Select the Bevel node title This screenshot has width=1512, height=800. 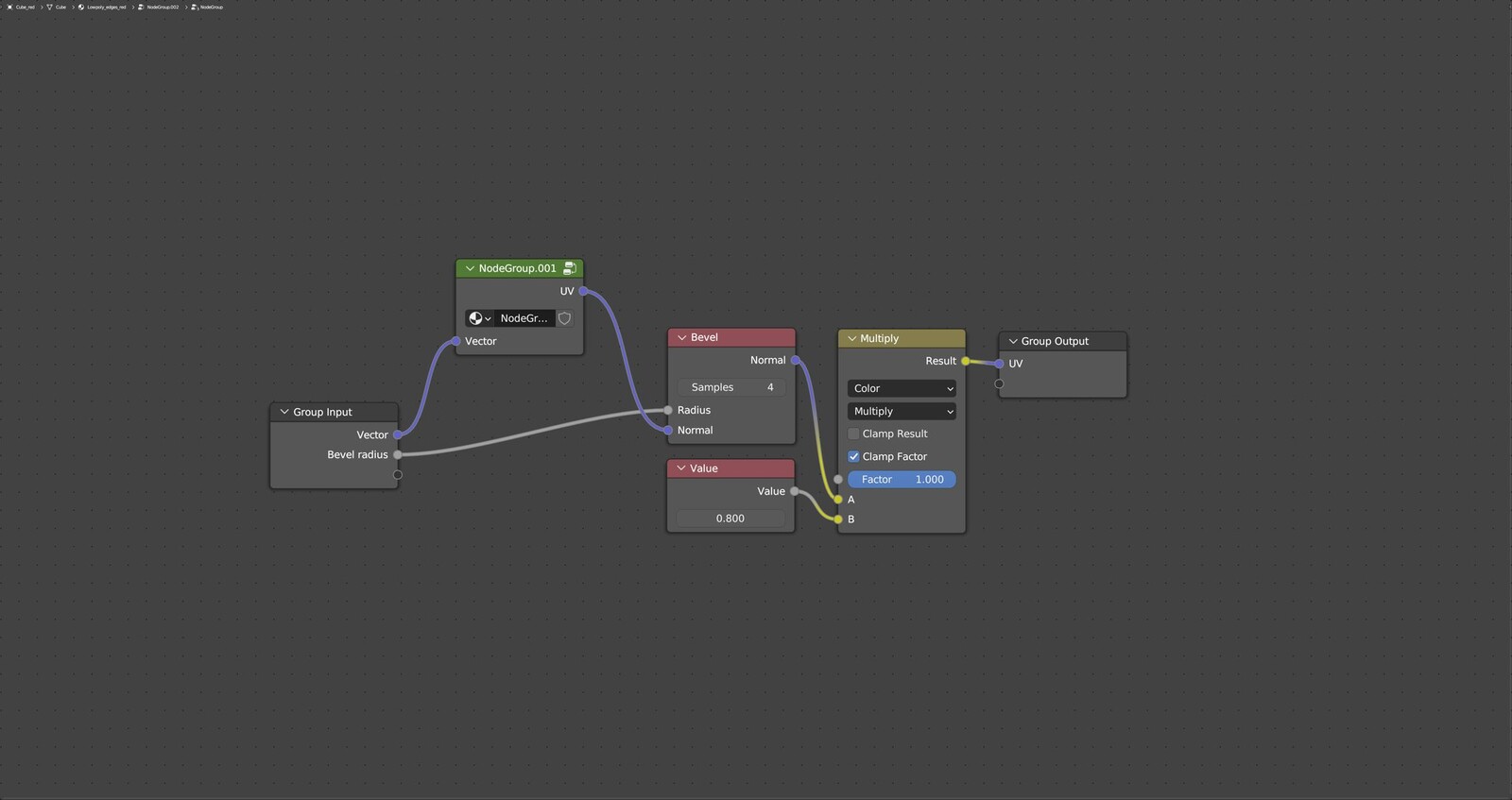(x=704, y=337)
